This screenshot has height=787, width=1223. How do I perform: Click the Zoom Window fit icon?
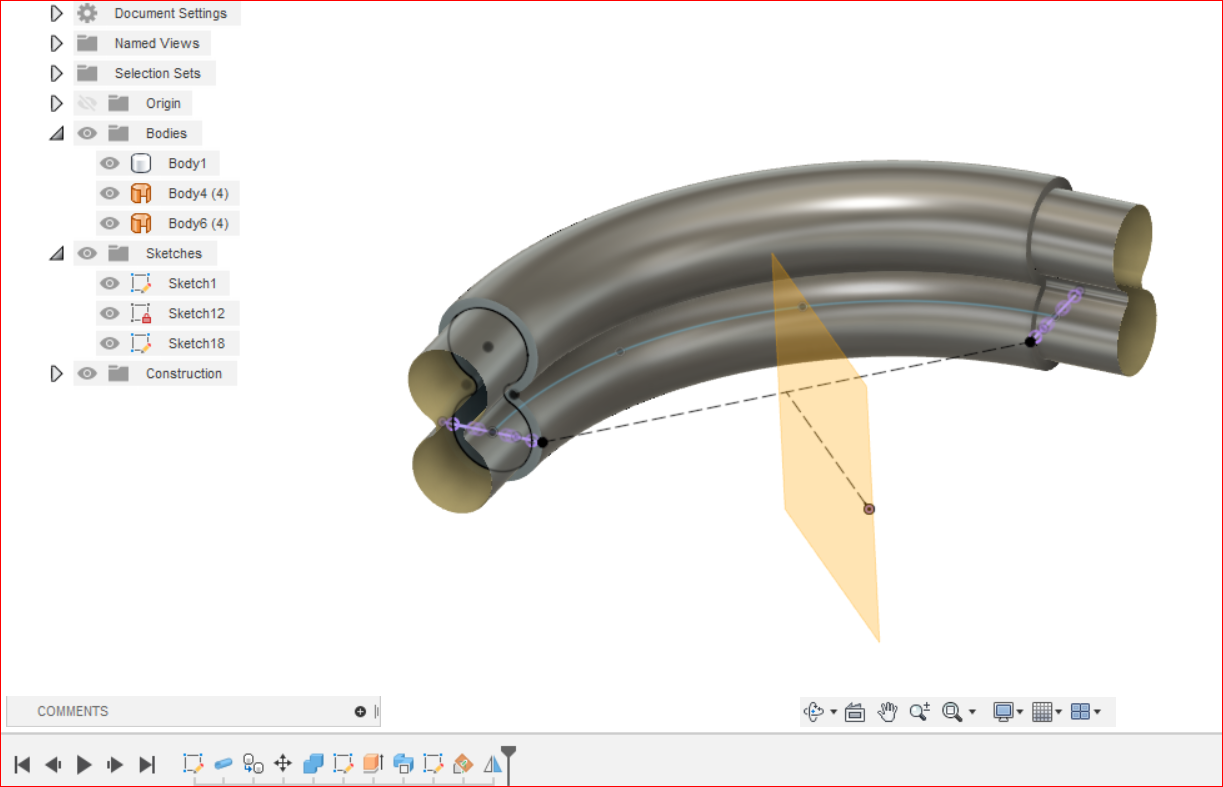click(952, 712)
